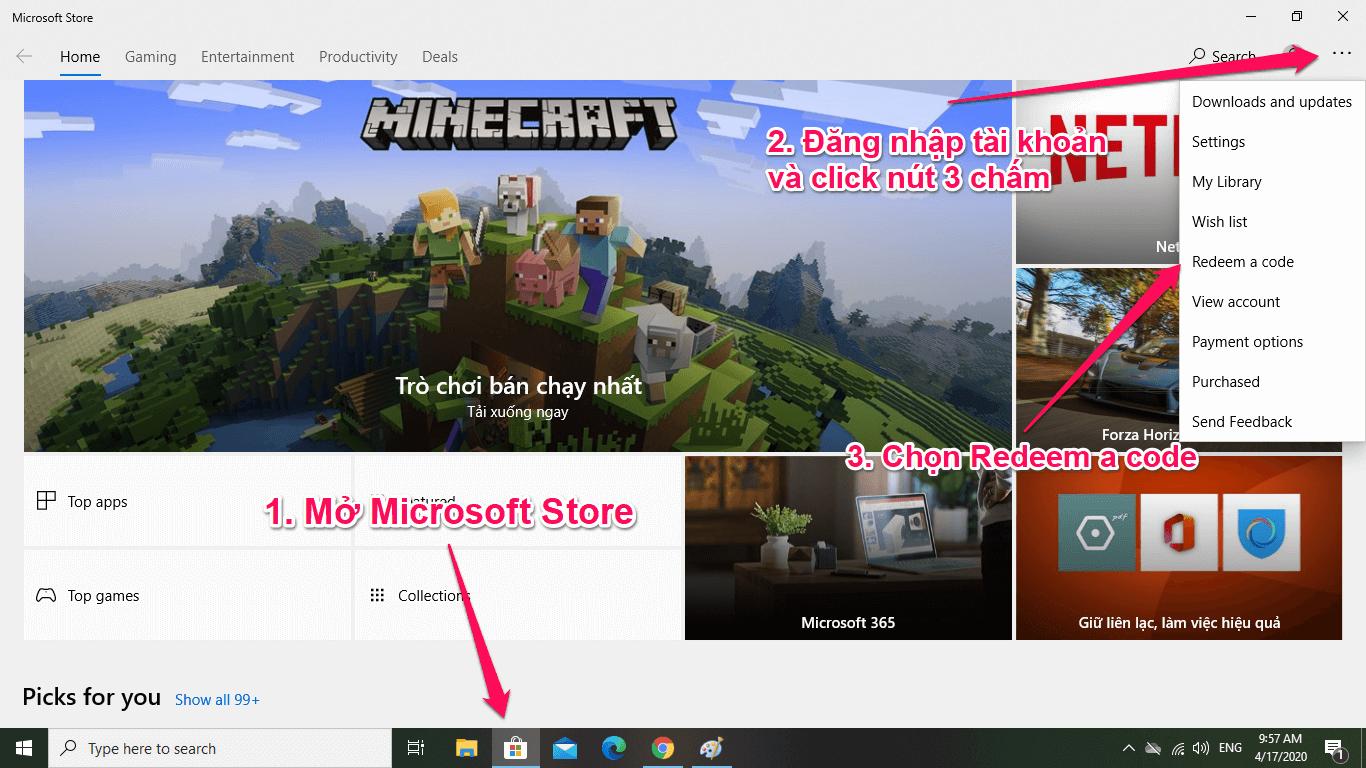Open the Forza Horizon tile
1366x768 pixels.
(1098, 359)
